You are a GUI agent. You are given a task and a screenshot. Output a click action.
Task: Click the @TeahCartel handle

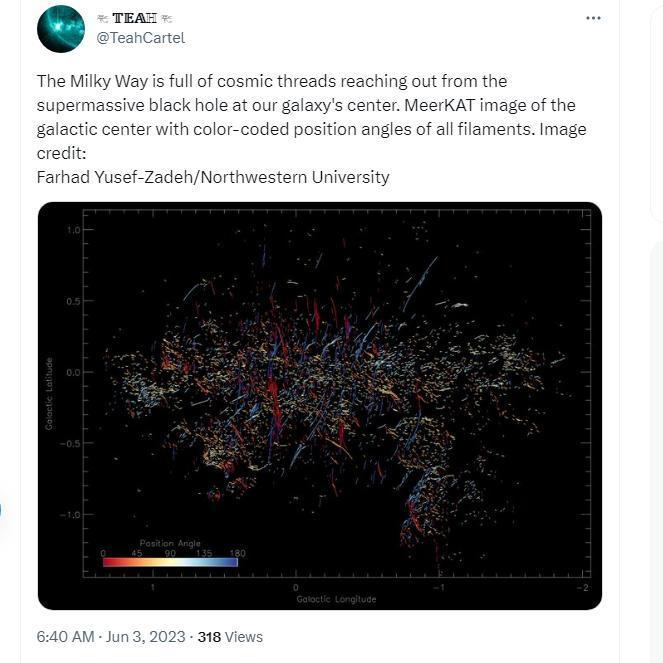140,38
